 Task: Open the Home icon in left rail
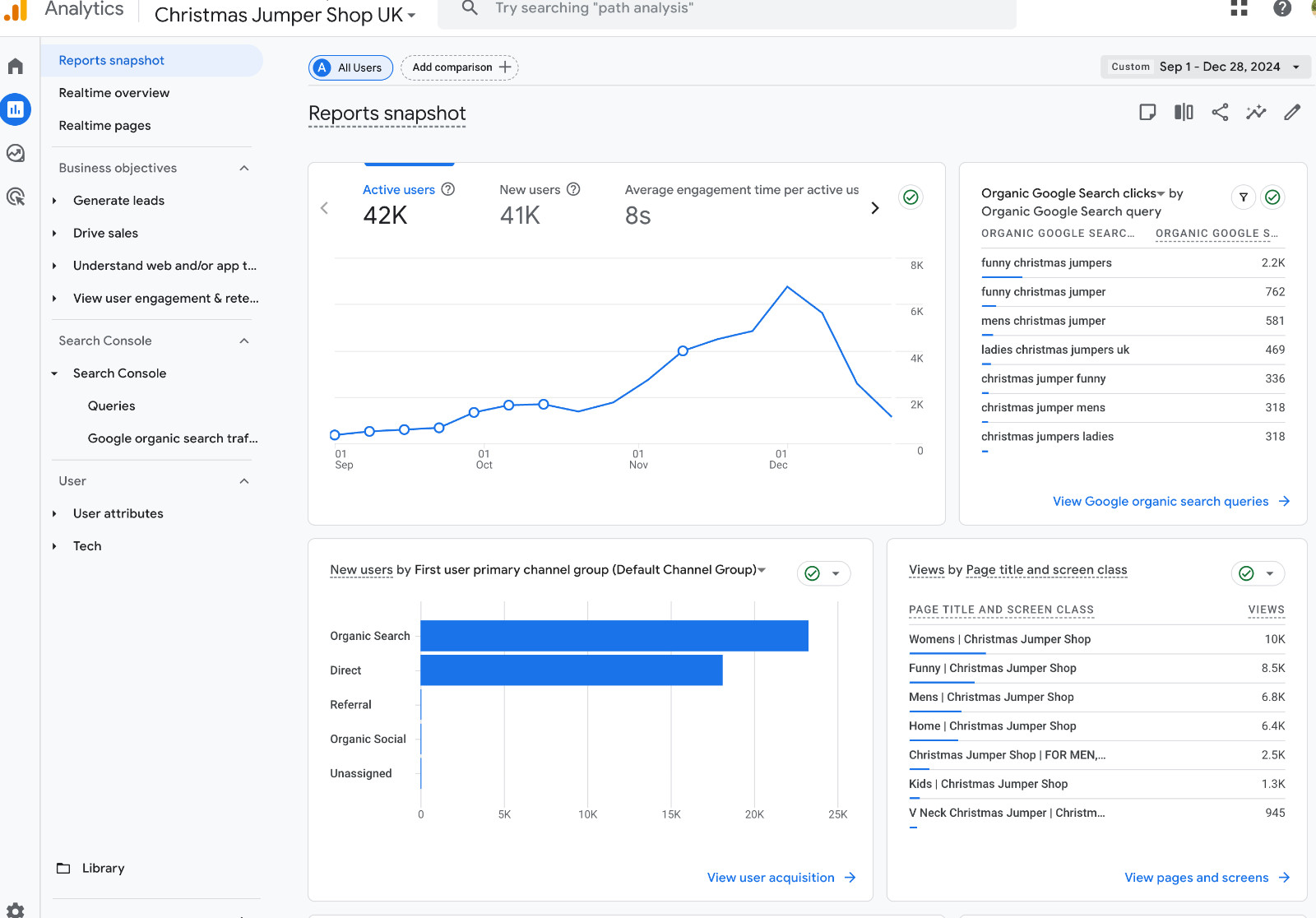[x=16, y=66]
